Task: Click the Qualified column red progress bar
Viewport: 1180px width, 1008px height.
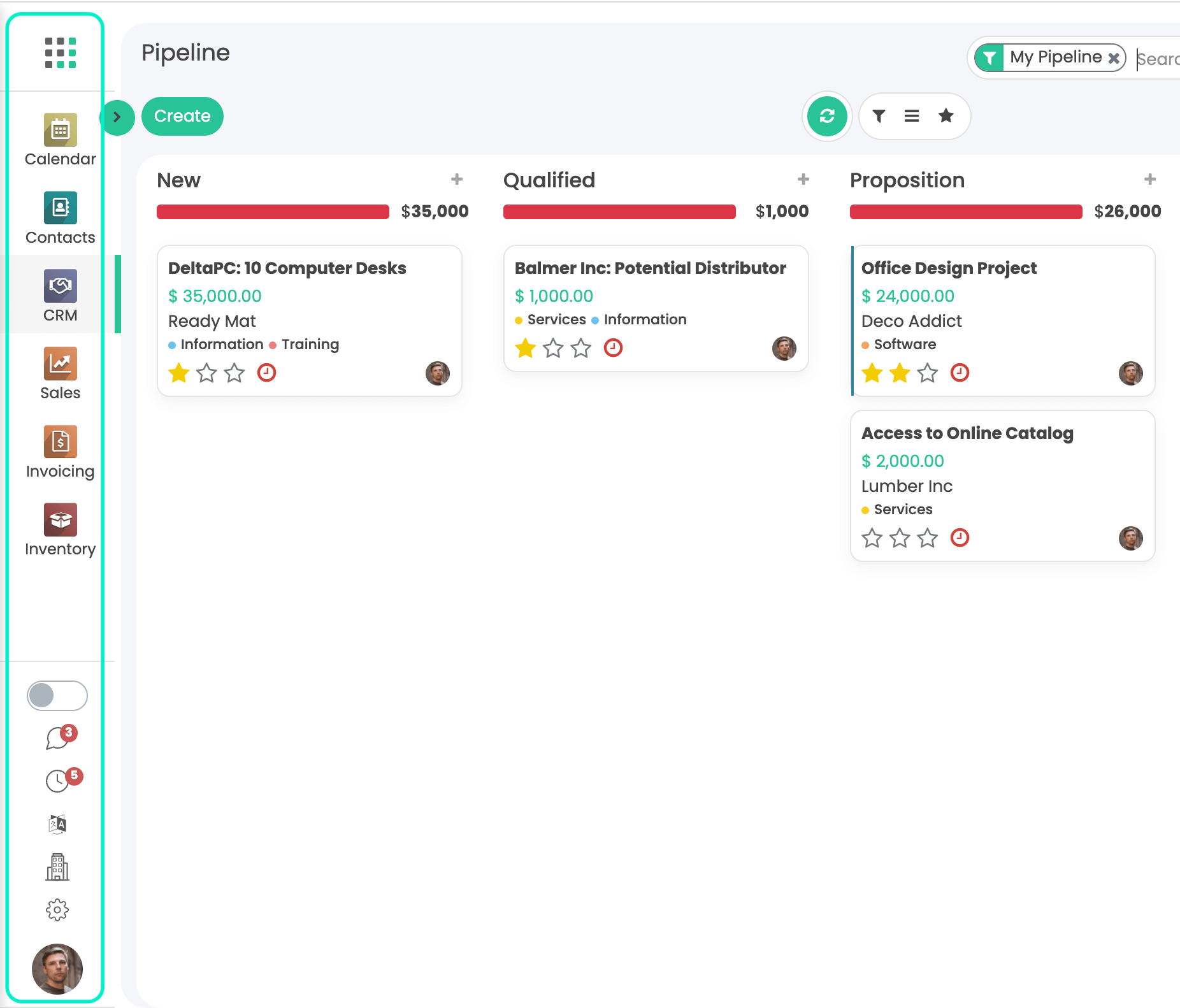Action: (619, 212)
